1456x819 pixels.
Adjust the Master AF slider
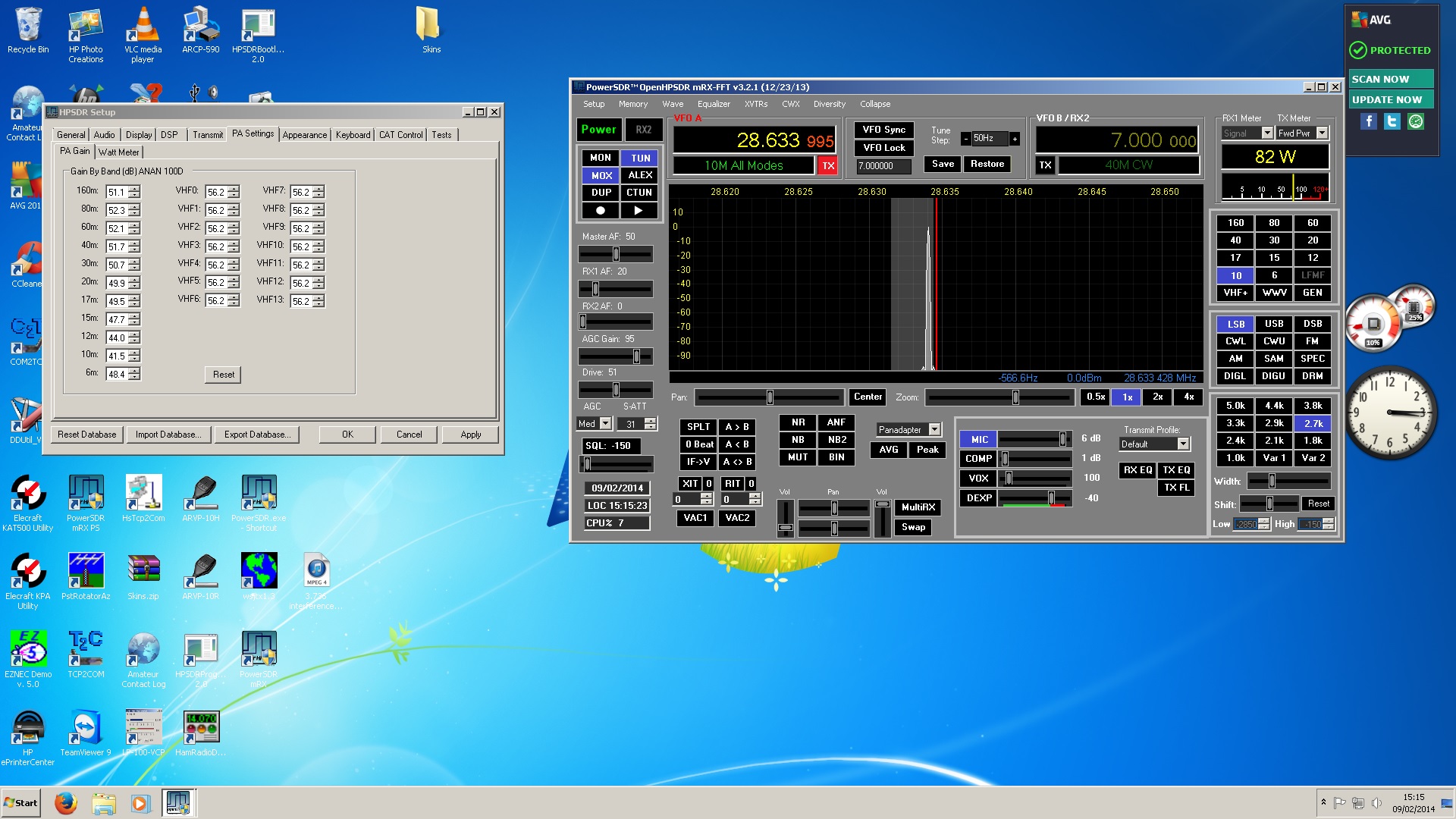tap(615, 254)
